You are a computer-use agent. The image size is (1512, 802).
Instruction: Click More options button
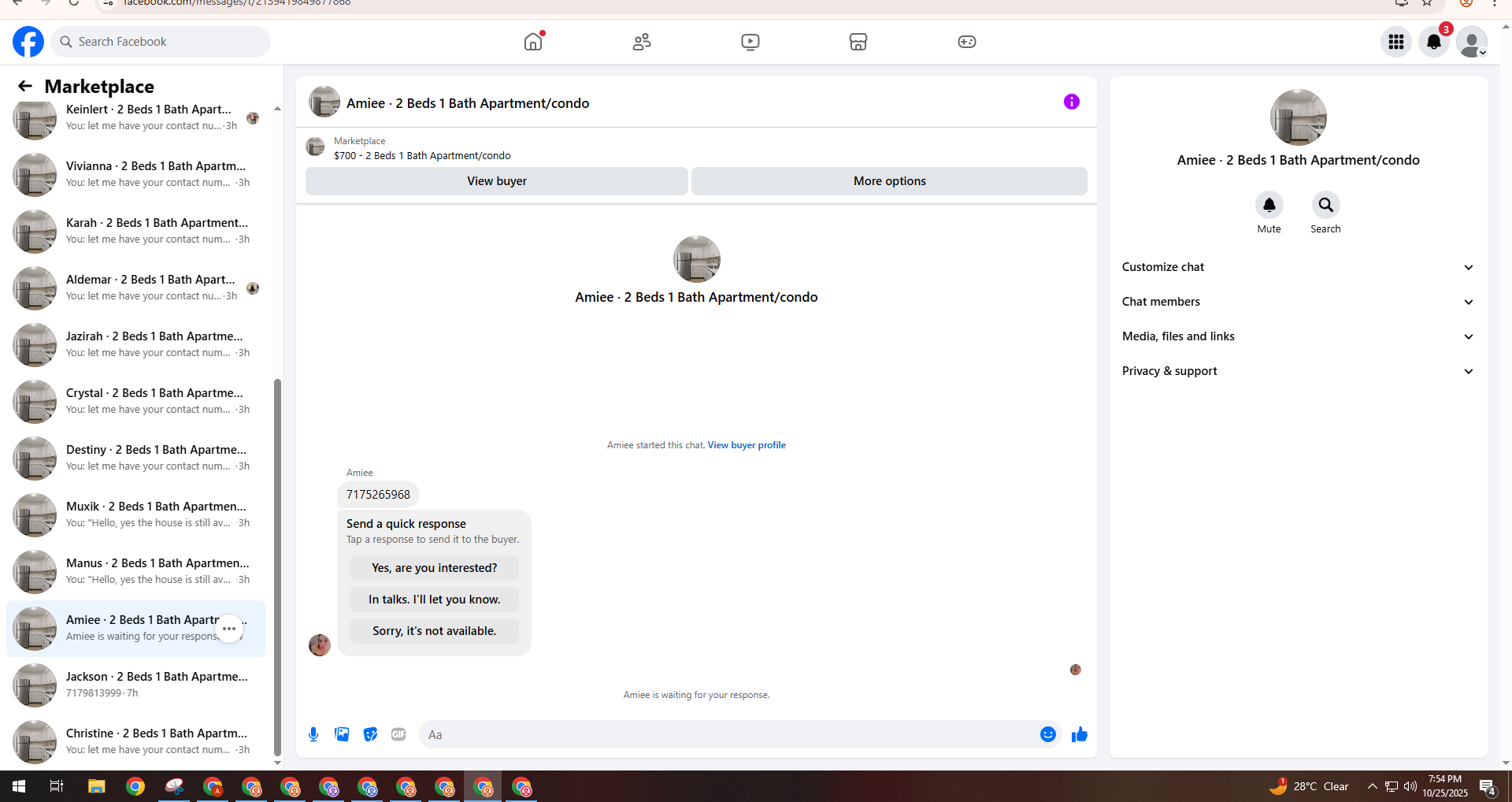pyautogui.click(x=890, y=181)
